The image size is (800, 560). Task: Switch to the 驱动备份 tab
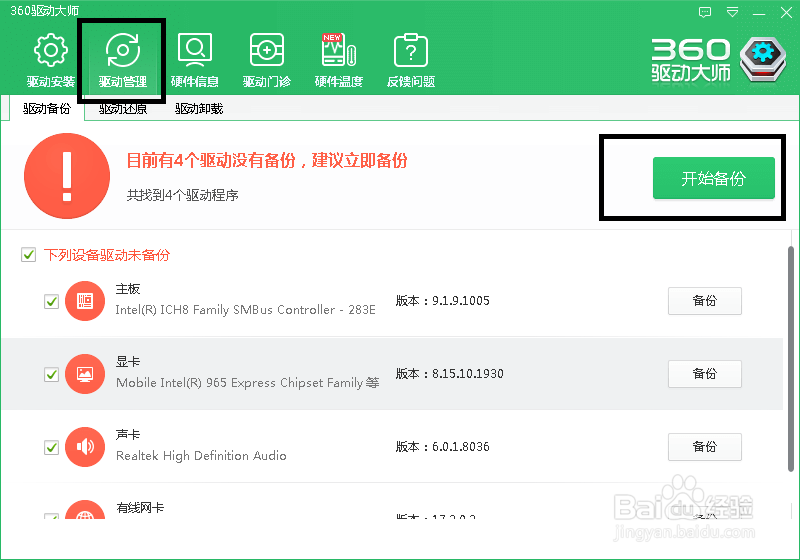46,109
